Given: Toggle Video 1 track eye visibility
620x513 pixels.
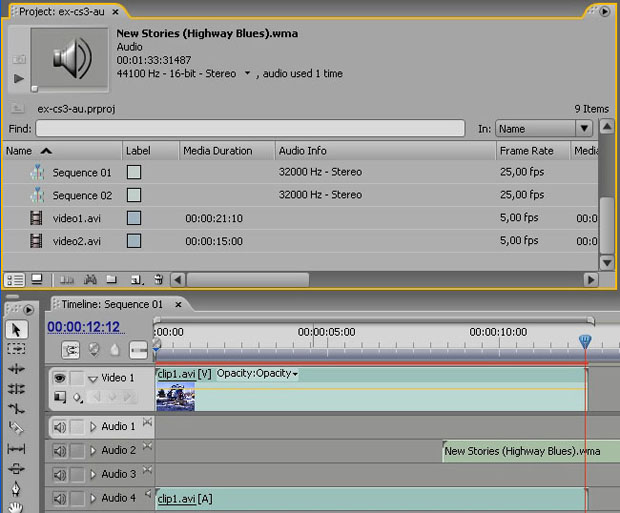Looking at the screenshot, I should pyautogui.click(x=60, y=378).
